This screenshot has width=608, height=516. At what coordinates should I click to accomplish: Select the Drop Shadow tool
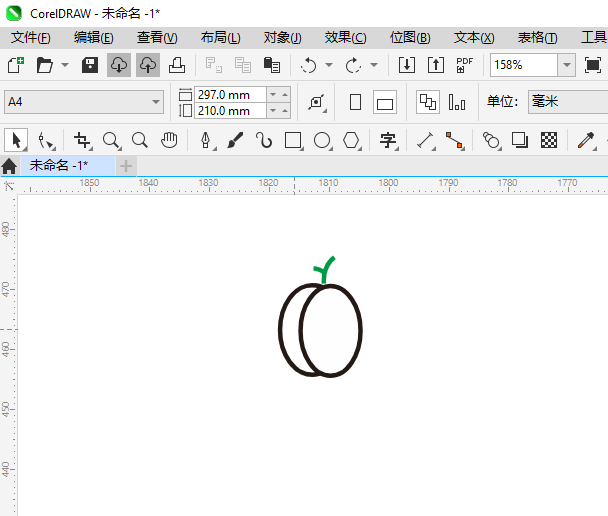point(520,140)
